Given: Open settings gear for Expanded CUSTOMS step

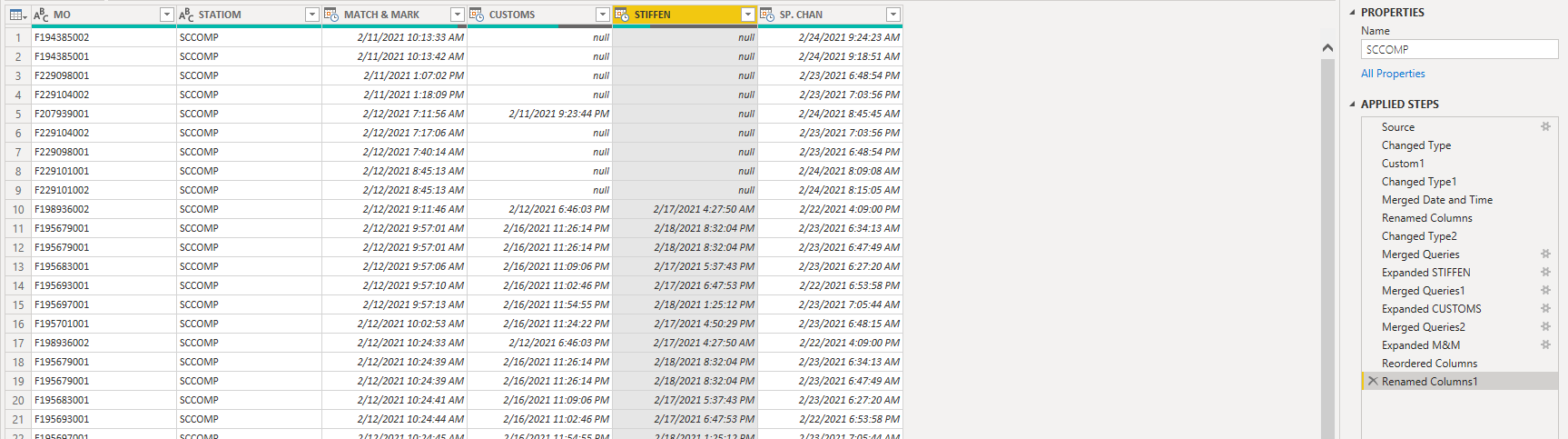Looking at the screenshot, I should 1545,308.
